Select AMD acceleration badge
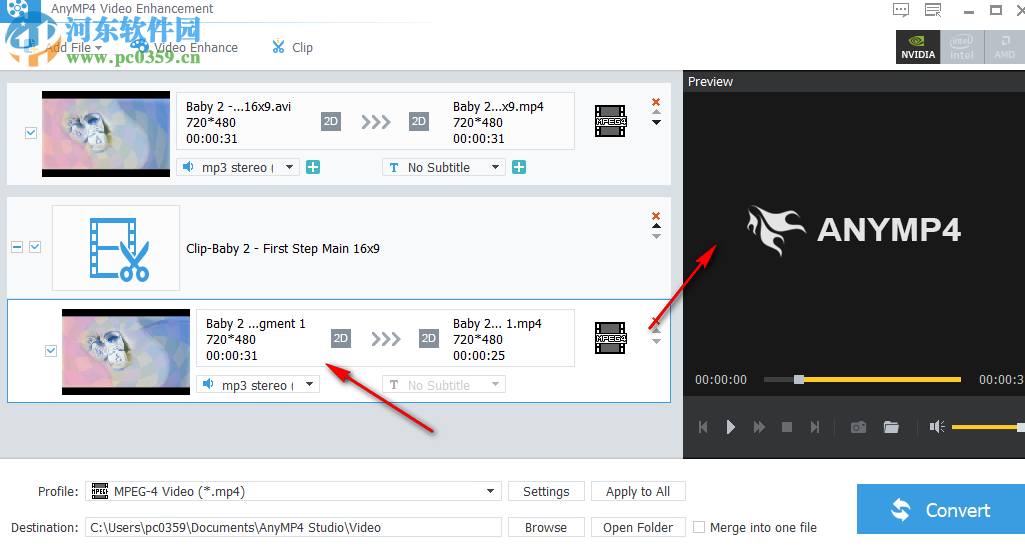The width and height of the screenshot is (1025, 558). (1004, 47)
